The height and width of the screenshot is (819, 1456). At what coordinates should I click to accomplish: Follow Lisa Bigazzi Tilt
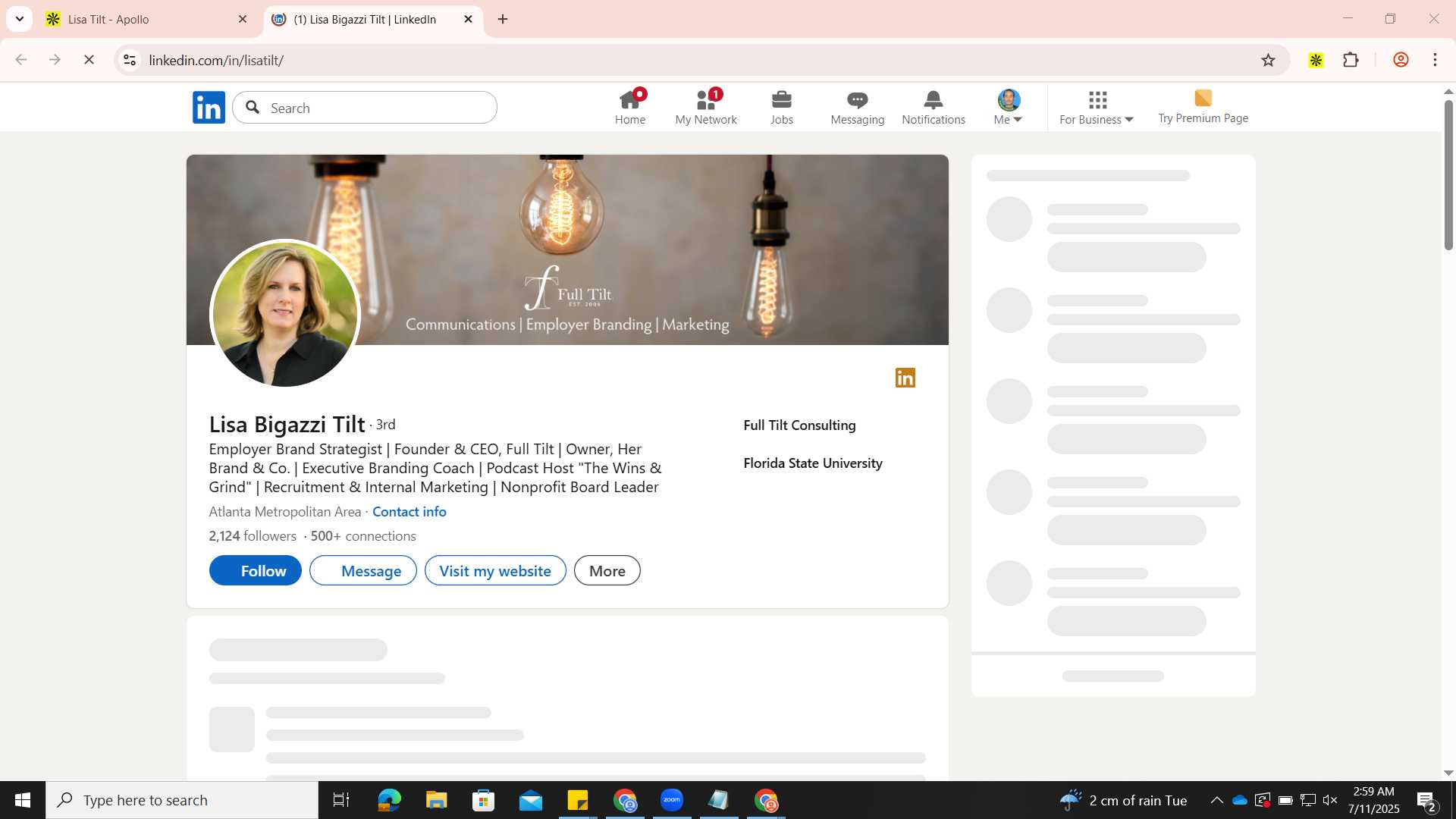(256, 571)
